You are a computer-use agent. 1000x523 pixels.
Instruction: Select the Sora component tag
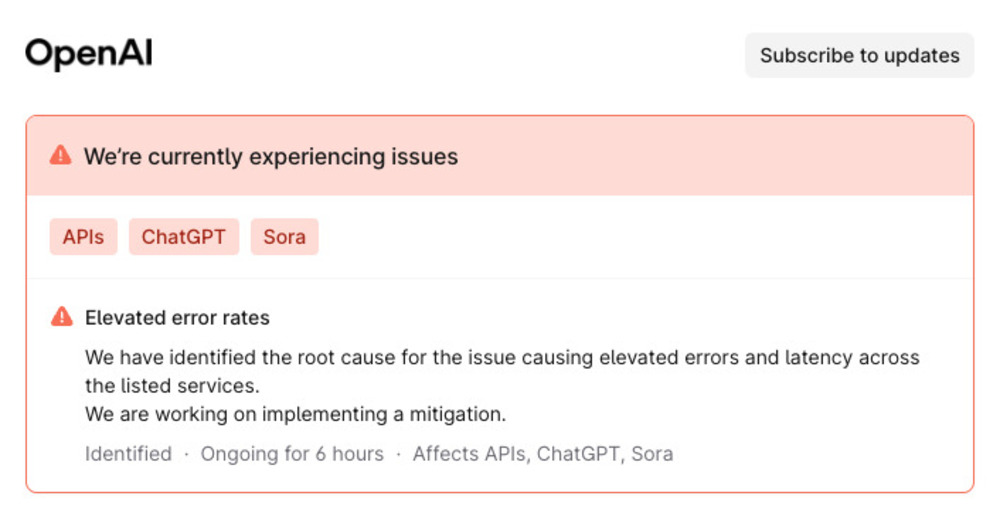(284, 237)
